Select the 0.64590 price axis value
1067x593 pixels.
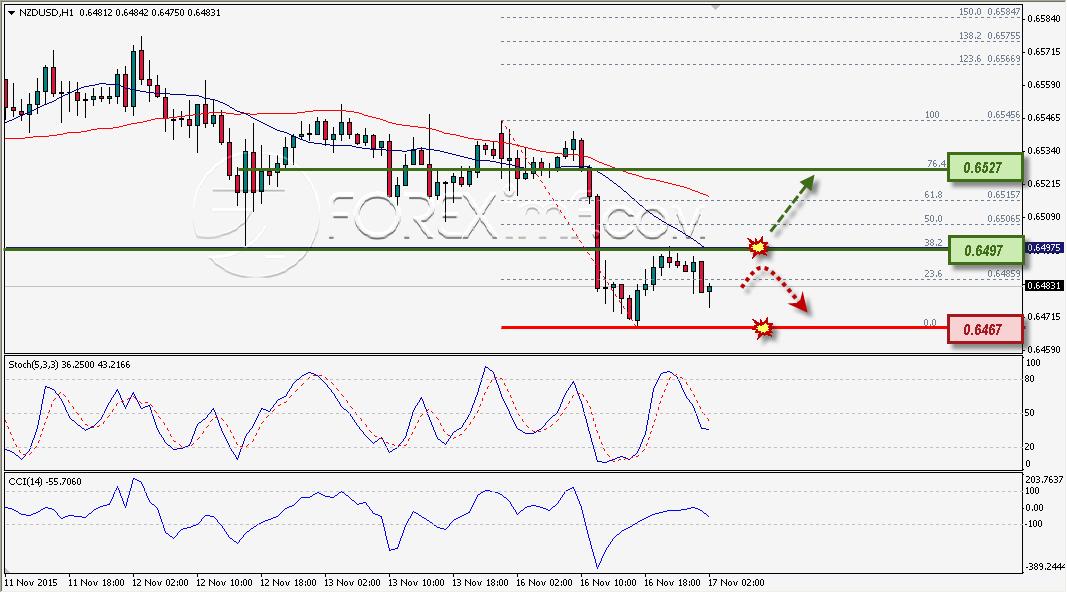click(1044, 349)
